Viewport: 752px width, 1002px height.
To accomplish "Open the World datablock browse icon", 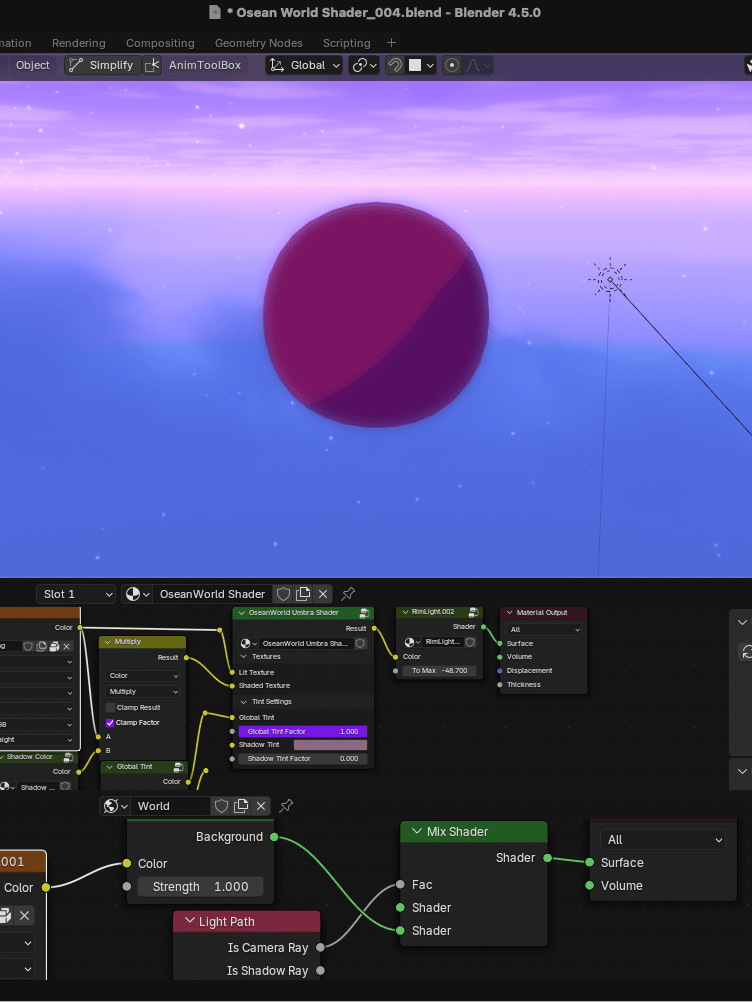I will coord(117,806).
